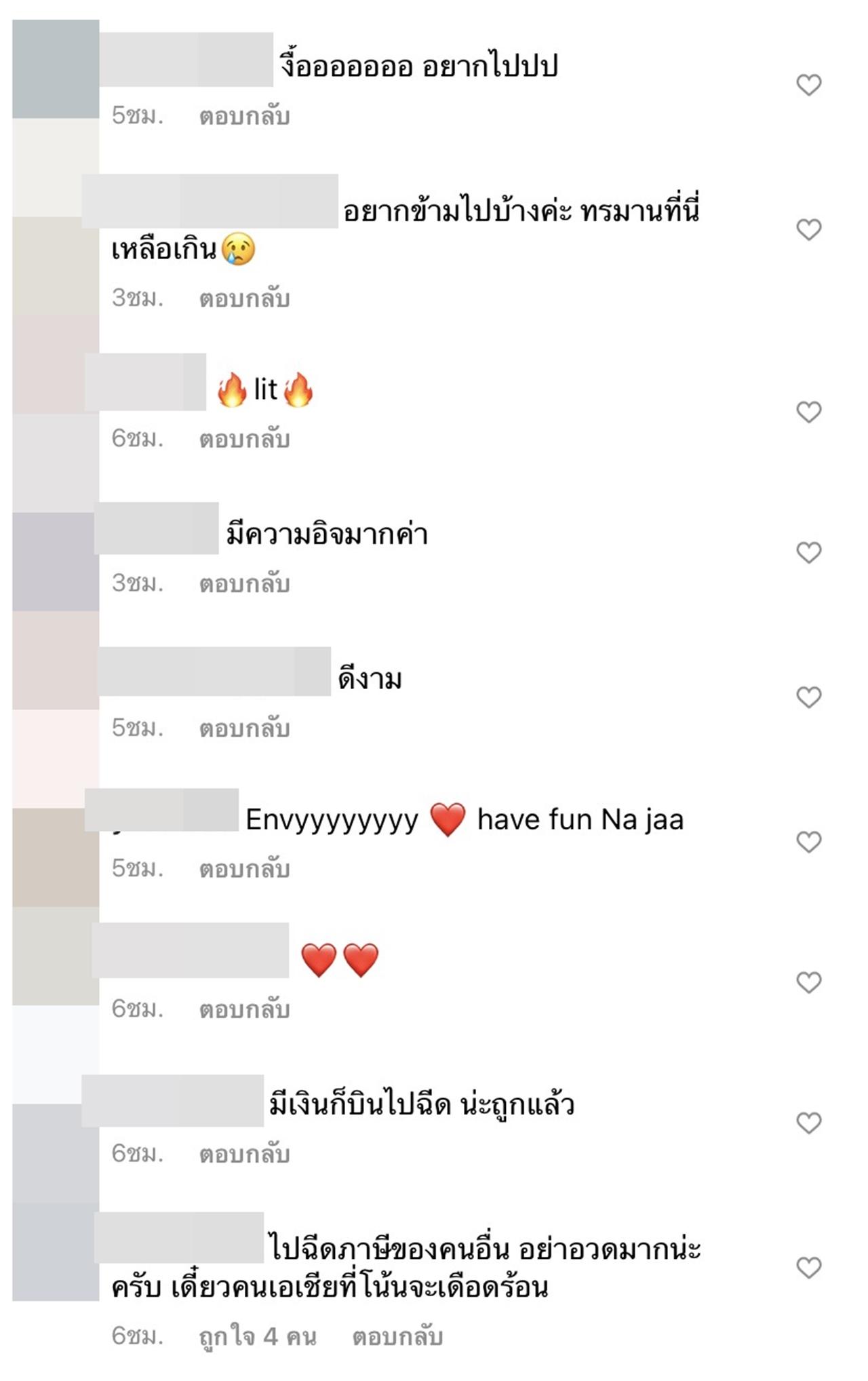Like the double red hearts comment

(808, 982)
